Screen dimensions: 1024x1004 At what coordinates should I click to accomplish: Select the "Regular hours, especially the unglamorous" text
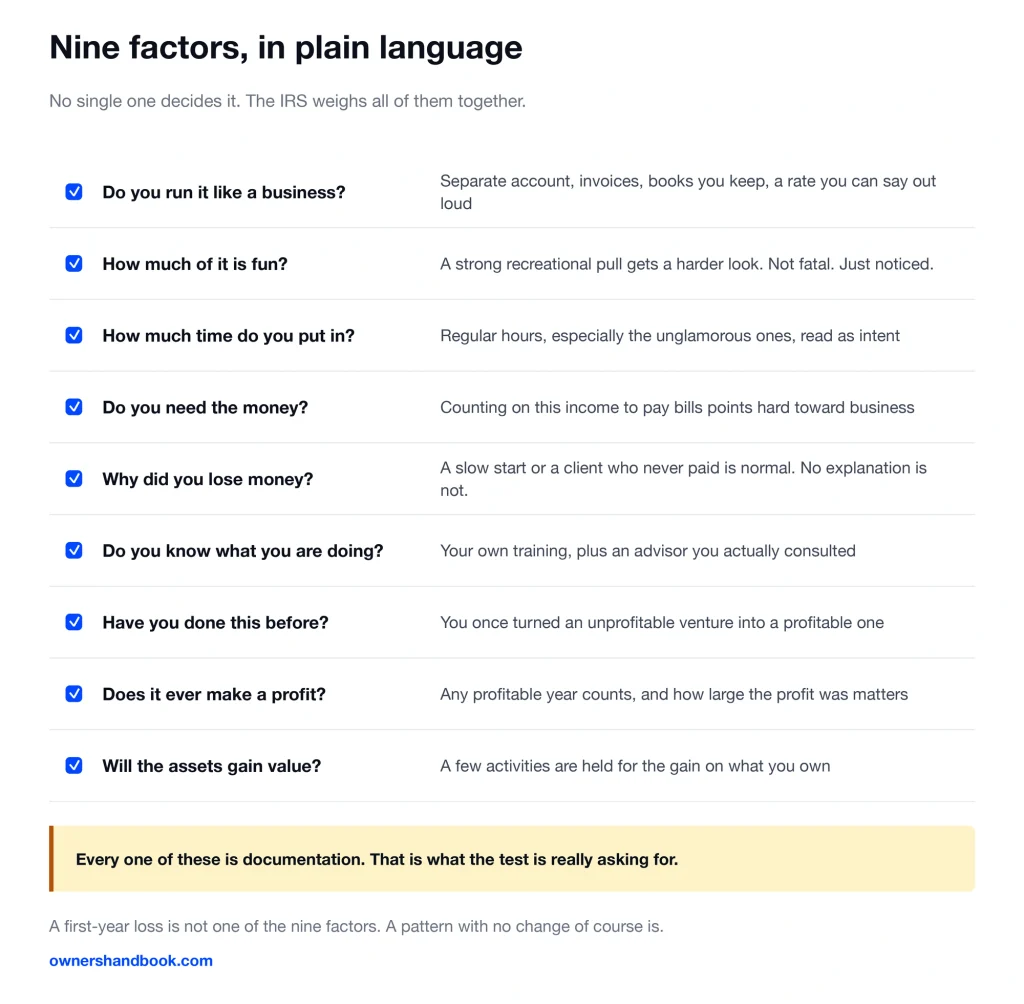click(670, 336)
